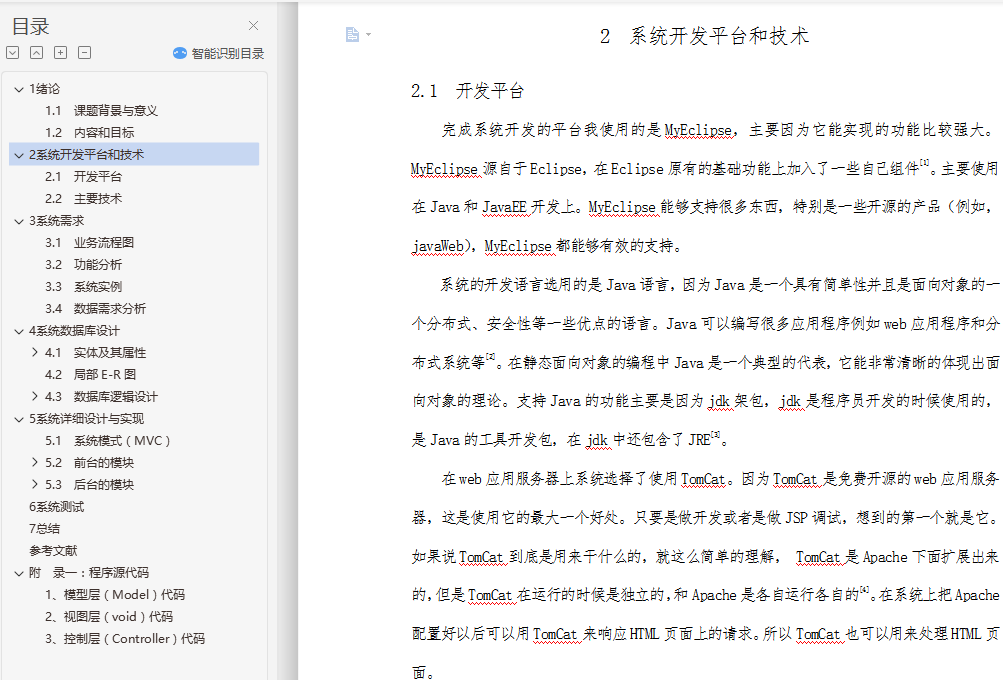This screenshot has height=680, width=1003.
Task: Jump to 1.2 内容和目标
Action: click(x=90, y=132)
